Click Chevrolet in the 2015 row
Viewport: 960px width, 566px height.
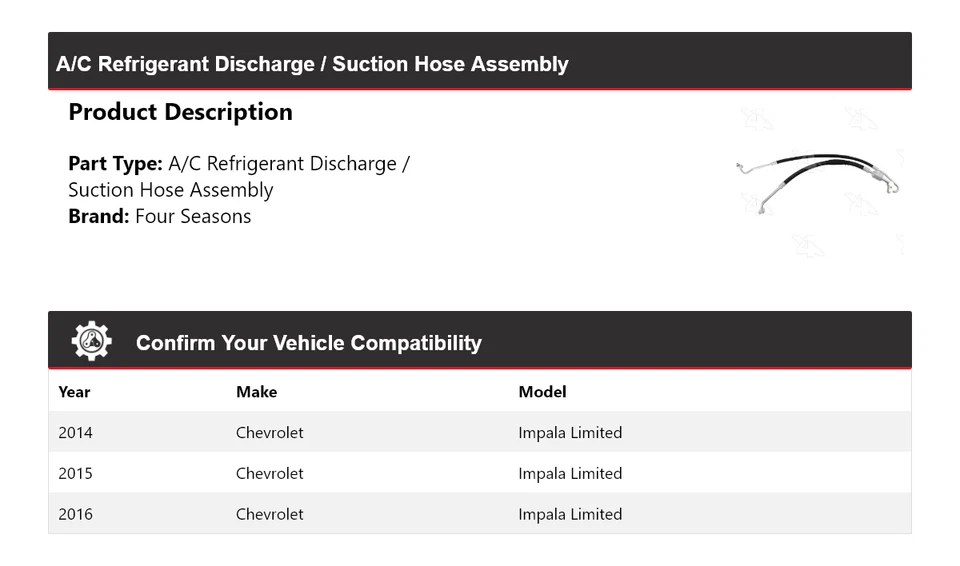click(269, 474)
